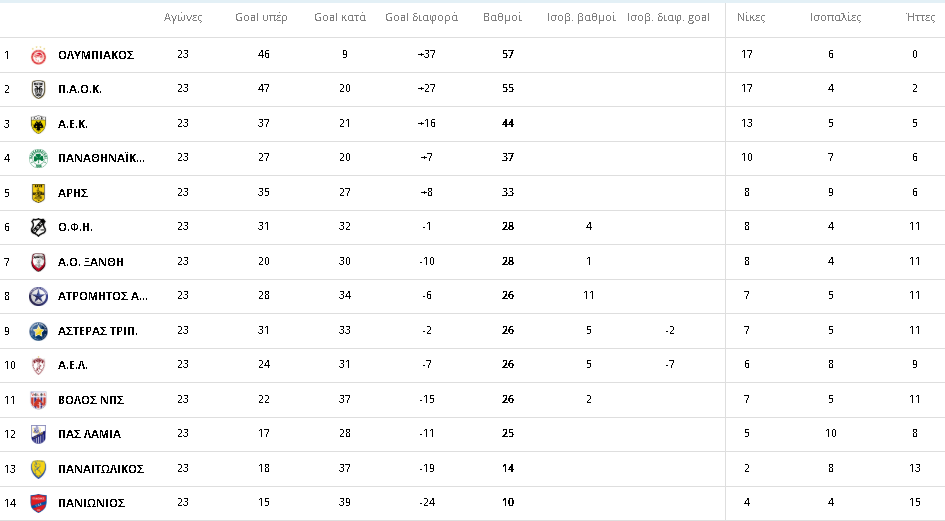Click the A.E.K. yellow eagle crest
945x521 pixels.
[x=39, y=124]
